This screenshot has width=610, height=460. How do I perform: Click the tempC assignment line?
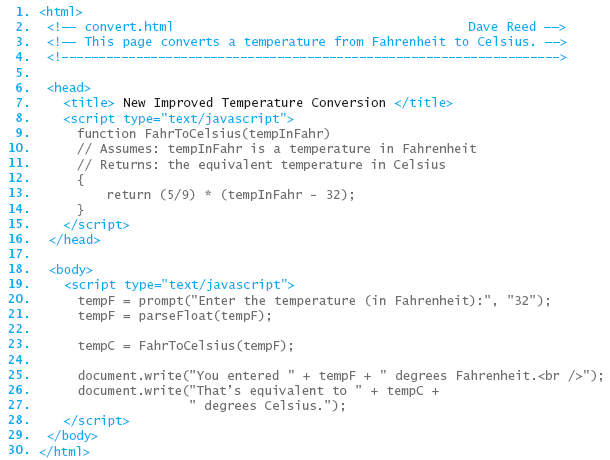[186, 346]
